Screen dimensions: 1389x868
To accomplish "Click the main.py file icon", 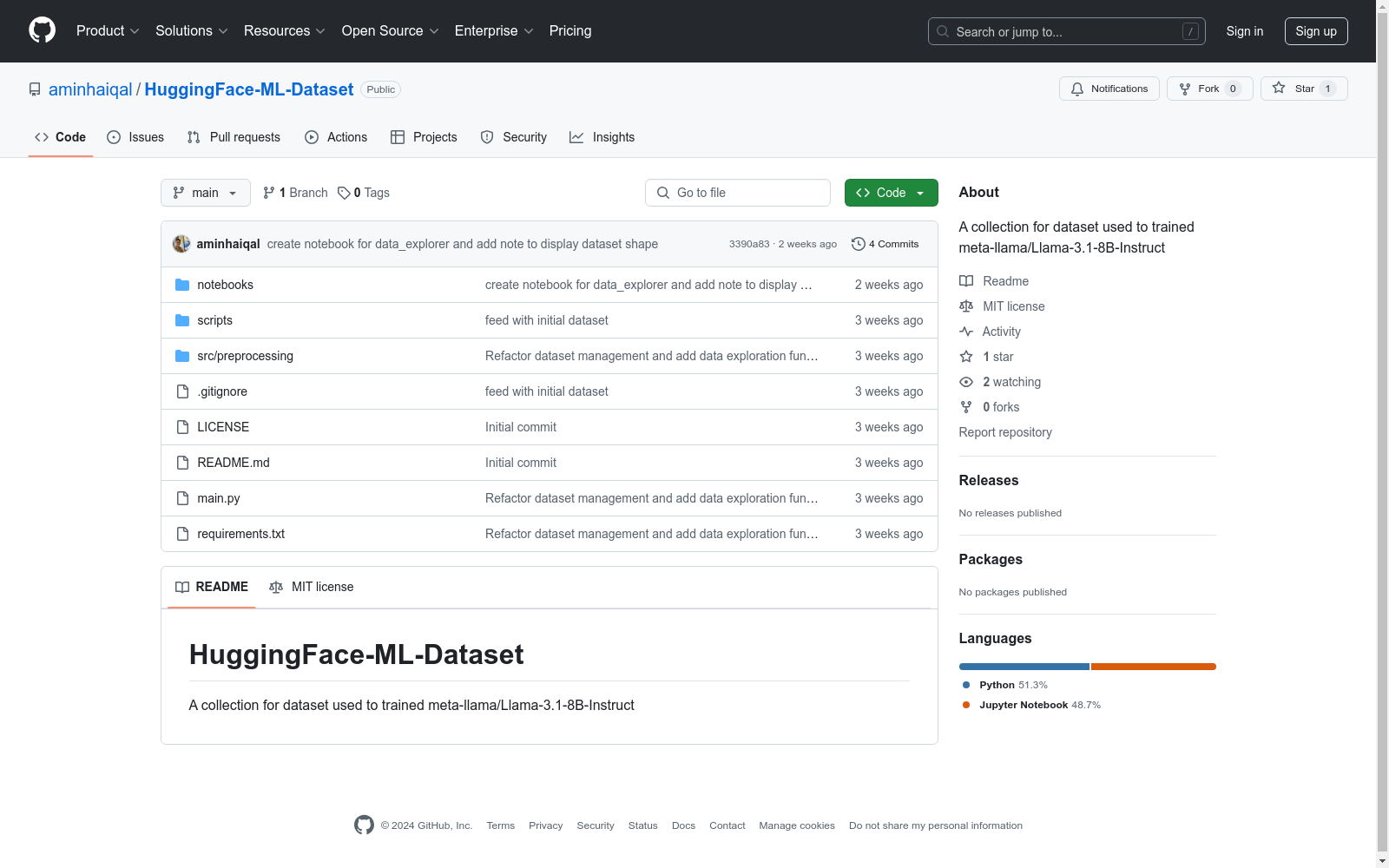I will pyautogui.click(x=182, y=498).
